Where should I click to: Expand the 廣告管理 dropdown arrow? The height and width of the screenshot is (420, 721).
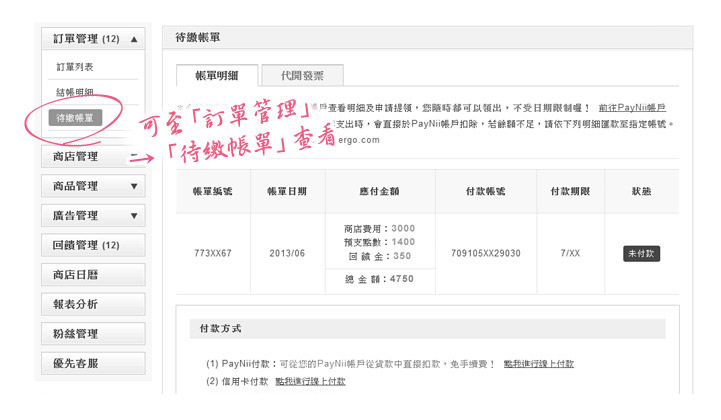(134, 216)
